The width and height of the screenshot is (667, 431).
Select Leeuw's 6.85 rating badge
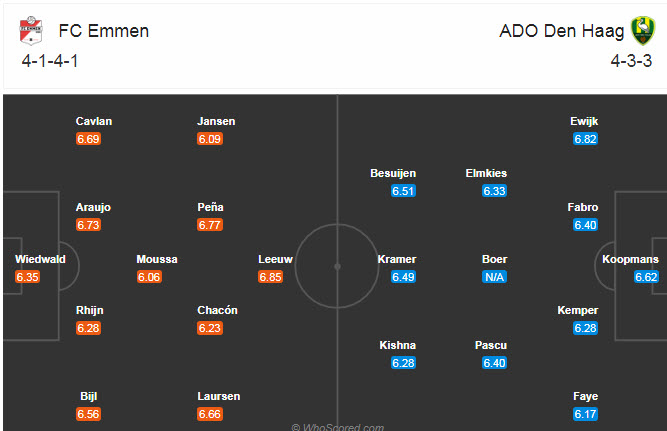pos(270,277)
